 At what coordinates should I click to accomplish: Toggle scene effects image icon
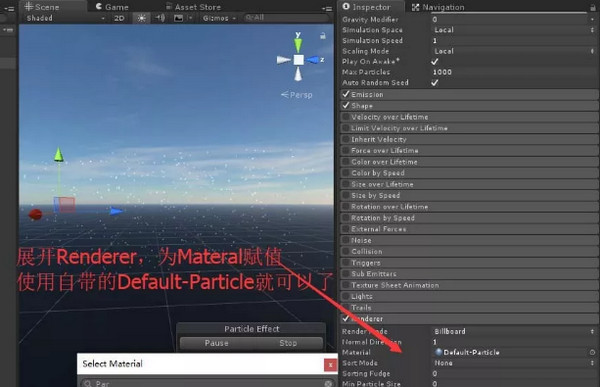point(178,18)
